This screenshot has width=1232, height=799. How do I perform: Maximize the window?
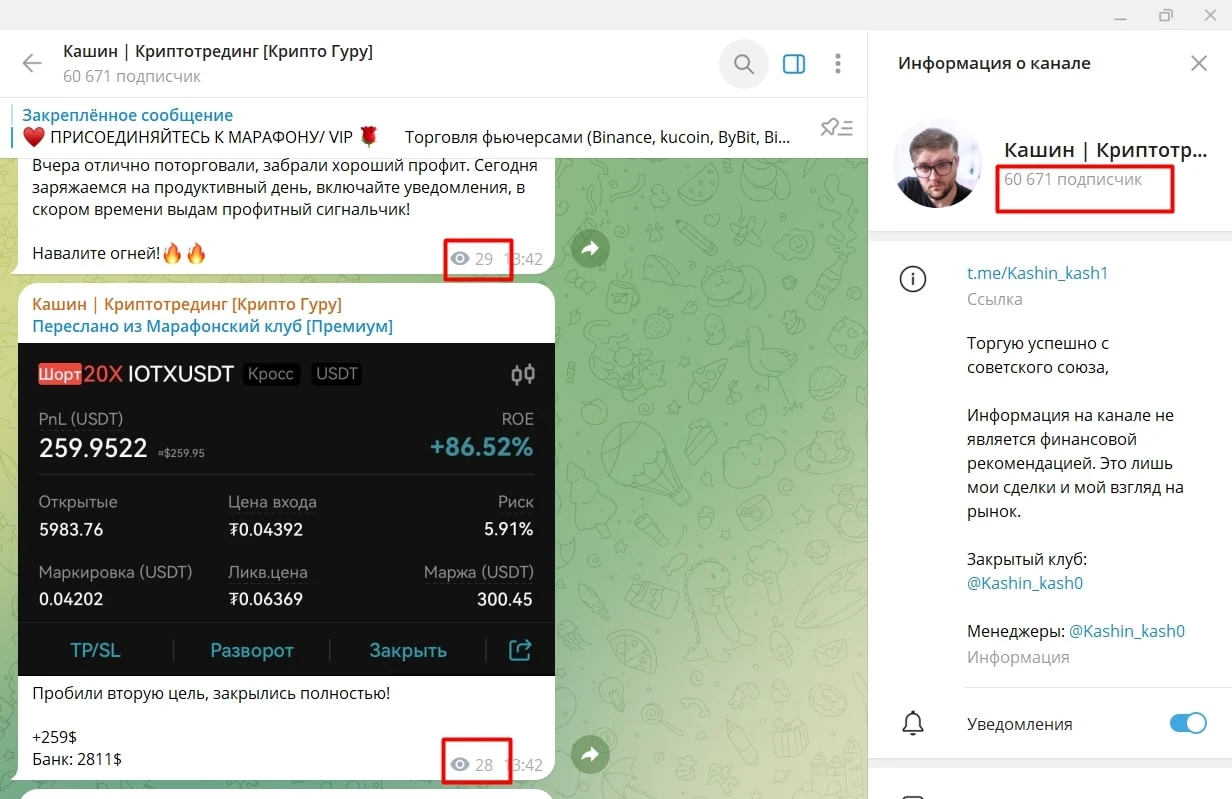pos(1166,15)
